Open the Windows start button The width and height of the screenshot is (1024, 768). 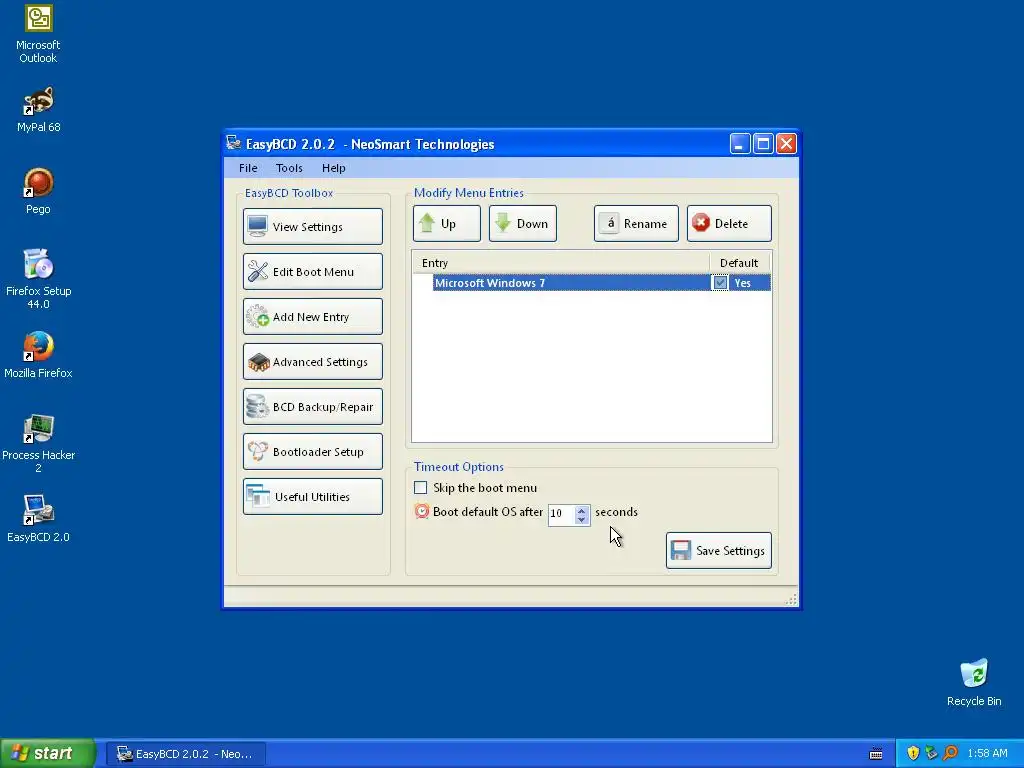(x=48, y=753)
